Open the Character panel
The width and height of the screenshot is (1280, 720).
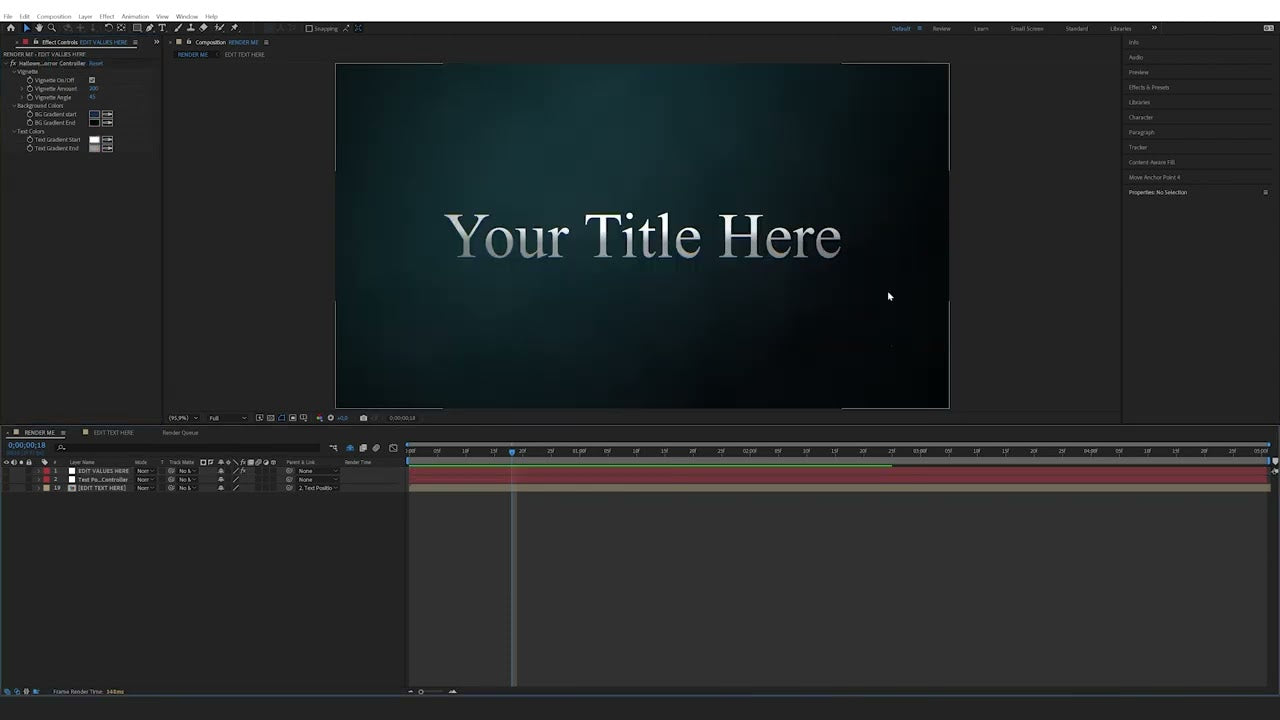pyautogui.click(x=1141, y=117)
